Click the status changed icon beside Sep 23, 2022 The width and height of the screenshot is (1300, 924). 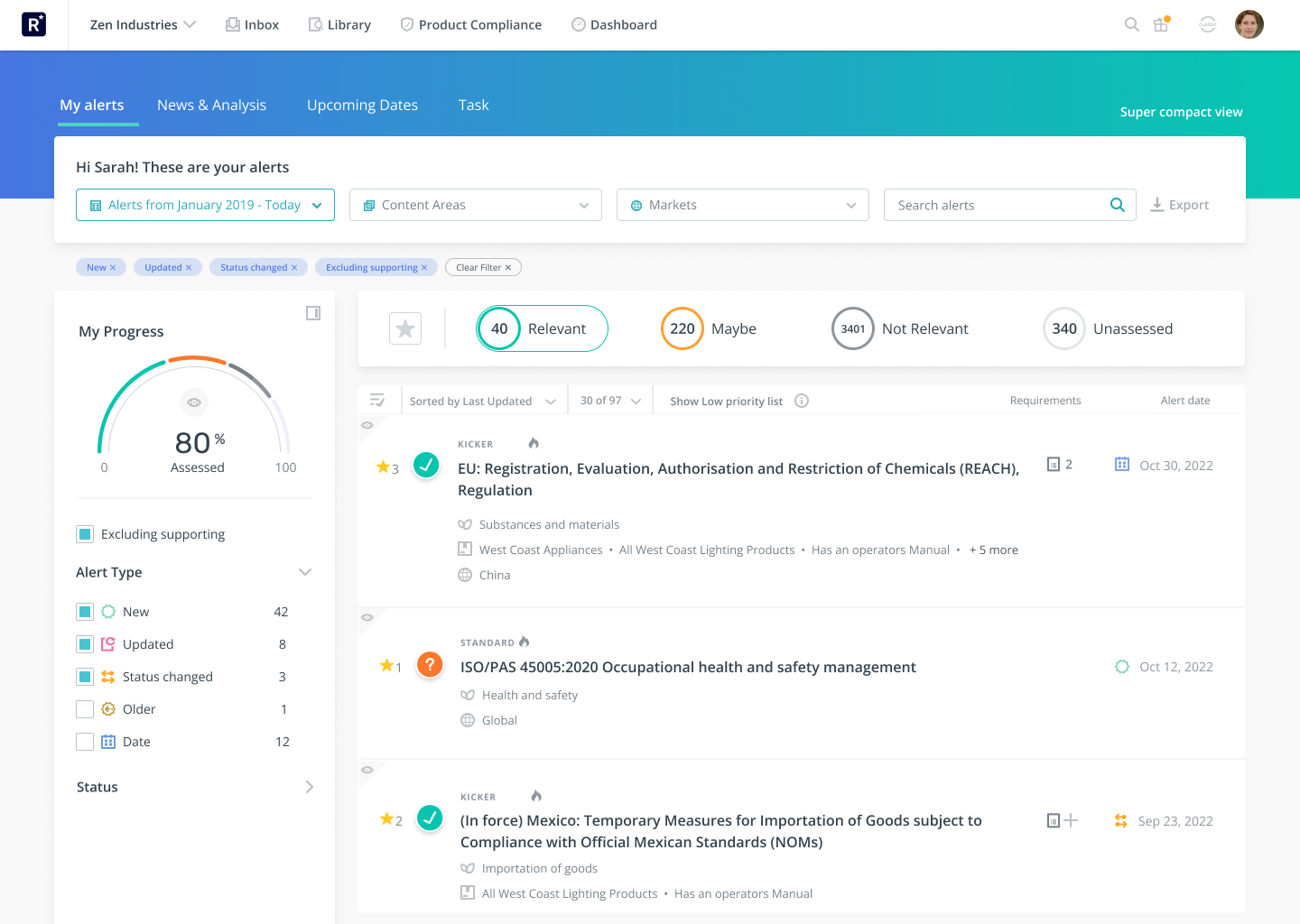1121,821
